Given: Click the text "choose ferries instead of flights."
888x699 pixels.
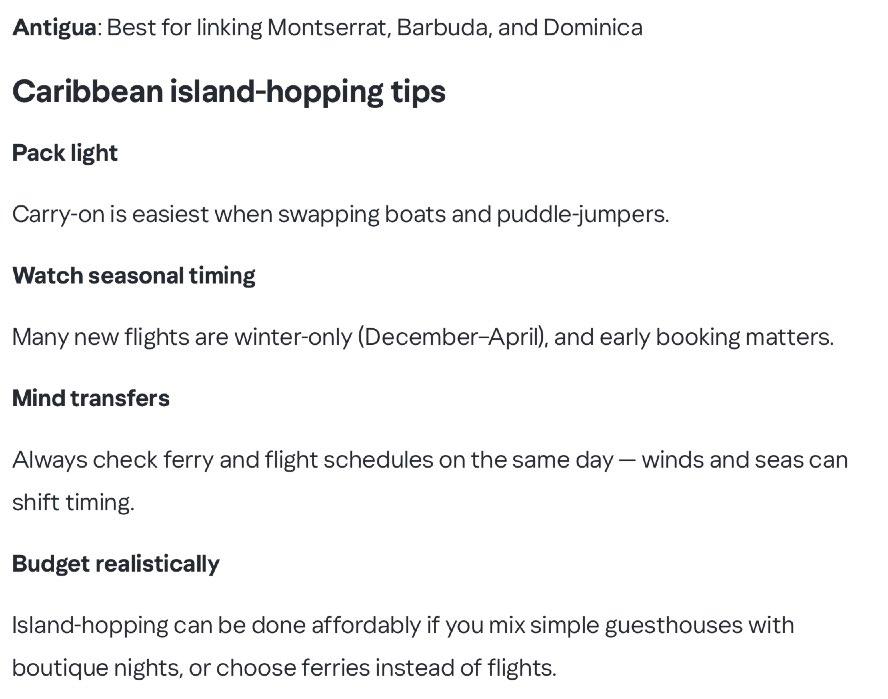Looking at the screenshot, I should click(x=386, y=667).
